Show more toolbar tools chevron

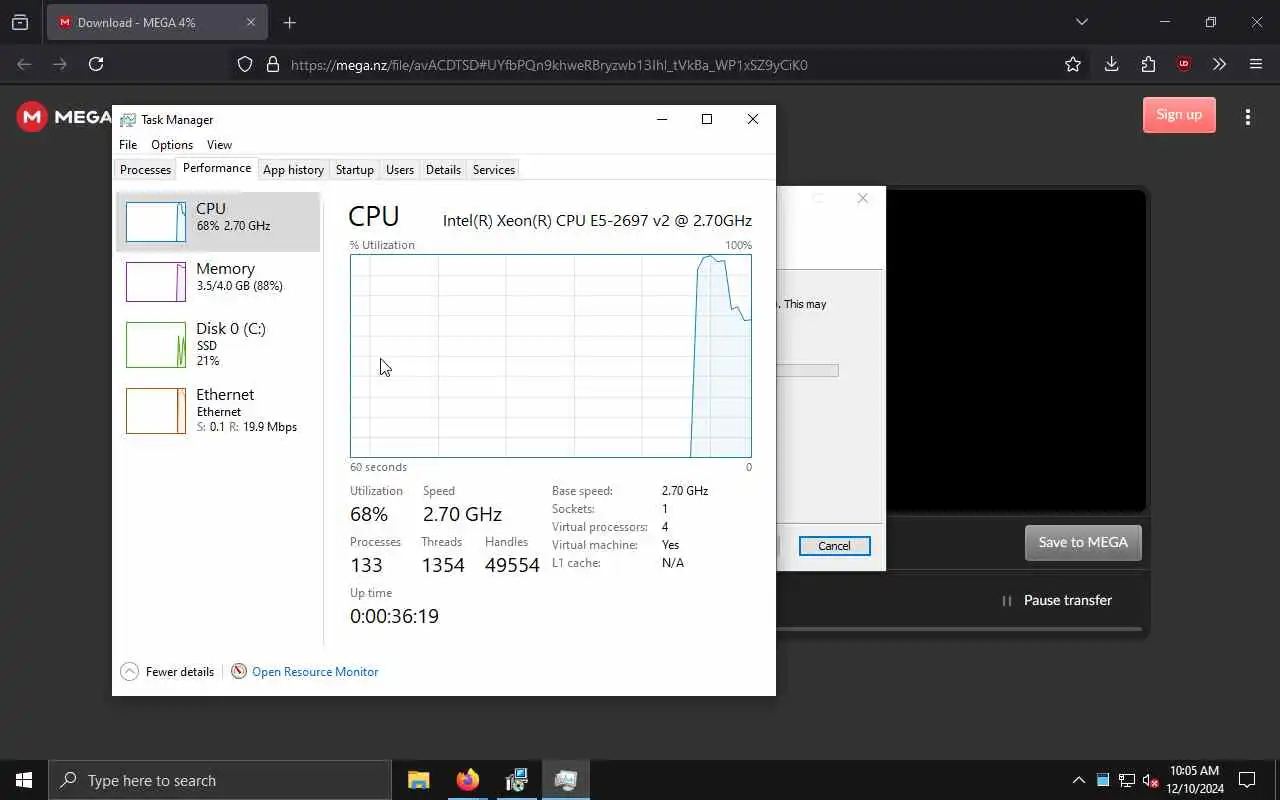1219,64
